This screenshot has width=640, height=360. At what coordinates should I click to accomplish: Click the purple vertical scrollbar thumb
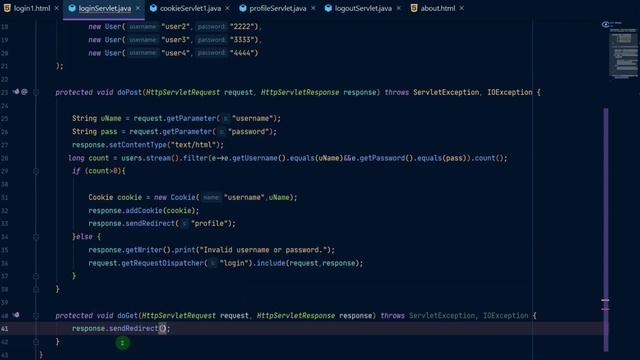(x=606, y=229)
